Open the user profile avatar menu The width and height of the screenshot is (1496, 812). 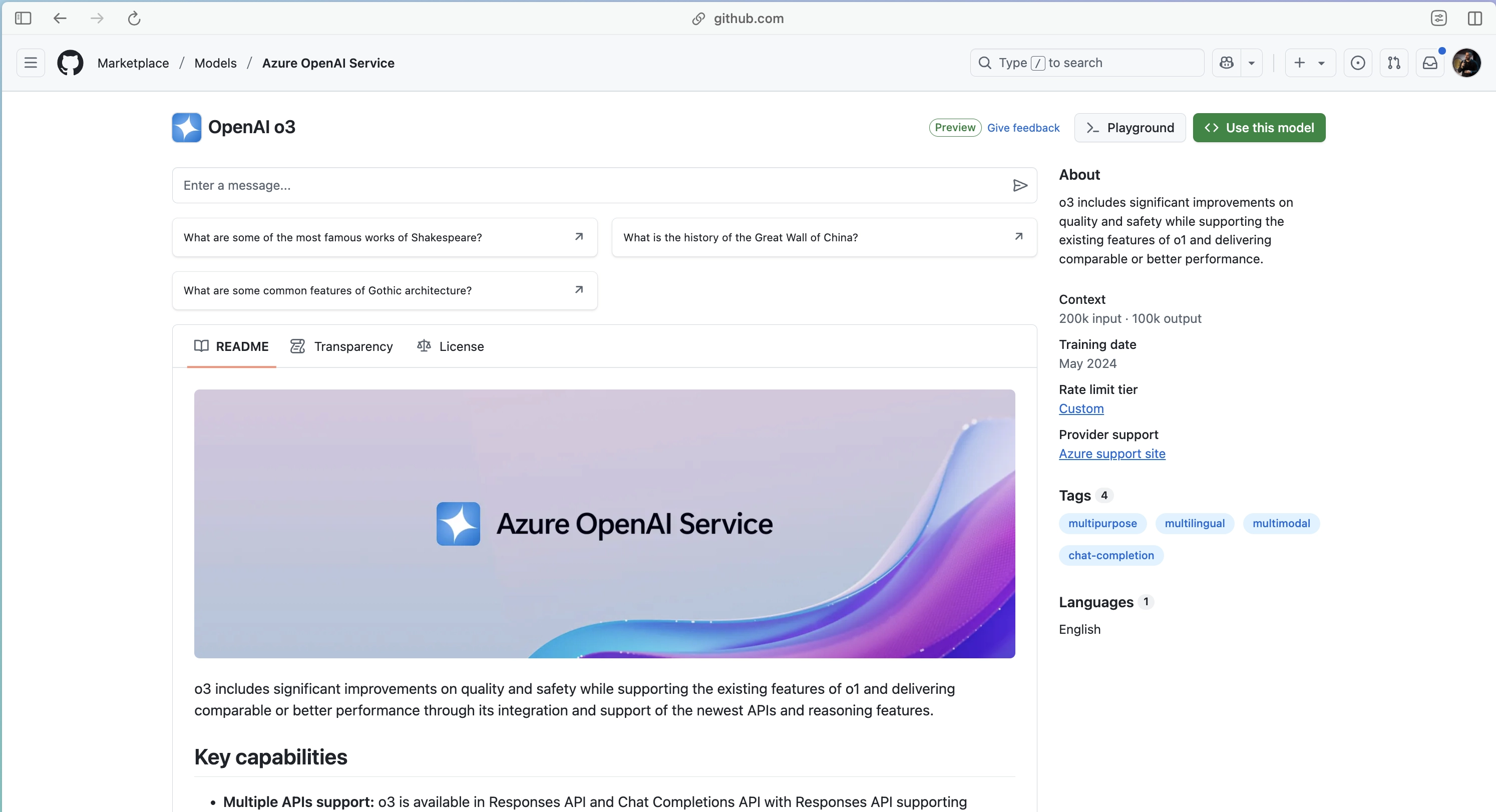click(1467, 63)
